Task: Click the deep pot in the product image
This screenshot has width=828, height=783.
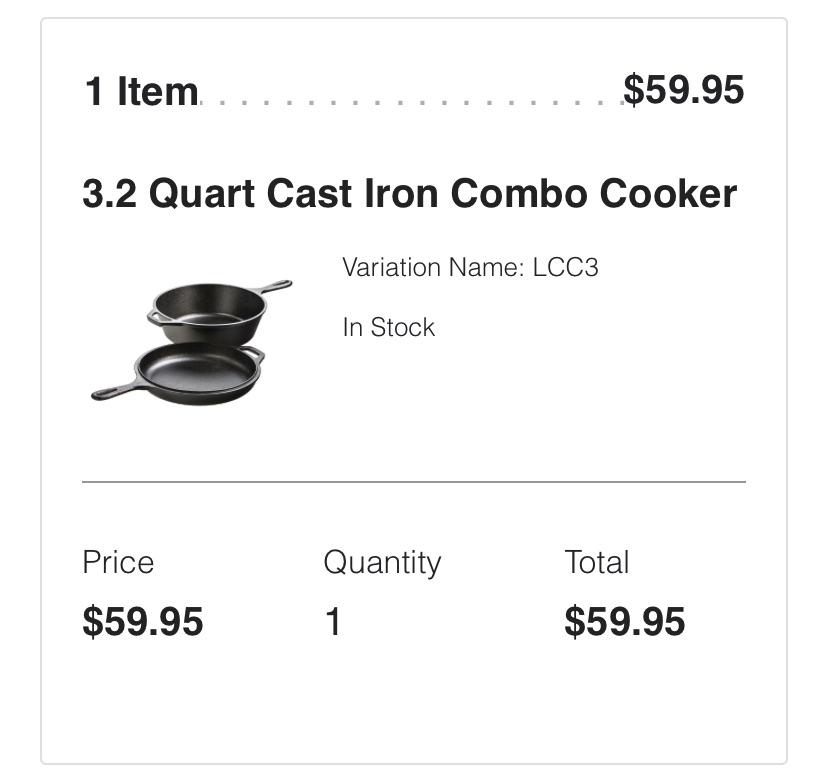Action: tap(210, 312)
